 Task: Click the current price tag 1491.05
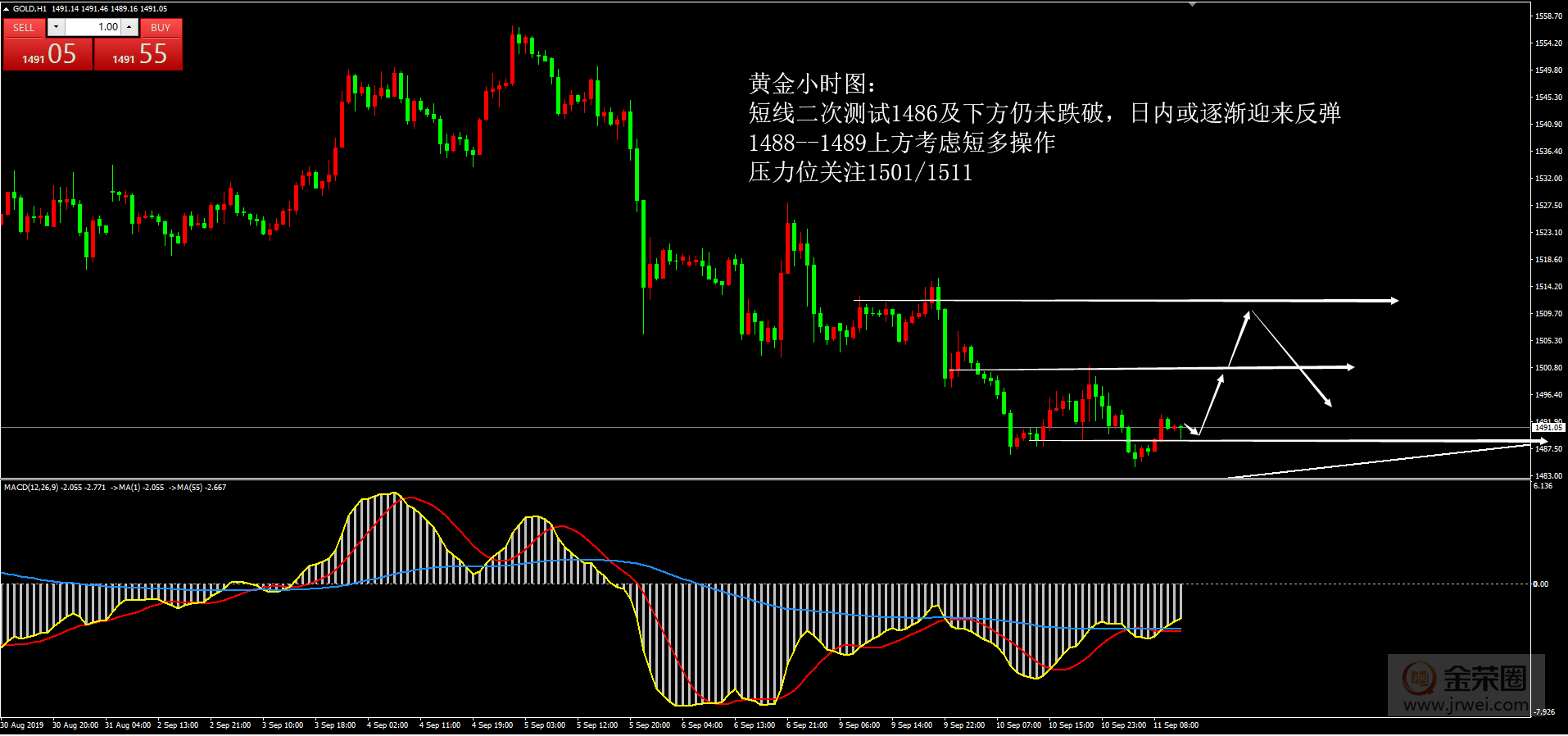click(x=1548, y=427)
